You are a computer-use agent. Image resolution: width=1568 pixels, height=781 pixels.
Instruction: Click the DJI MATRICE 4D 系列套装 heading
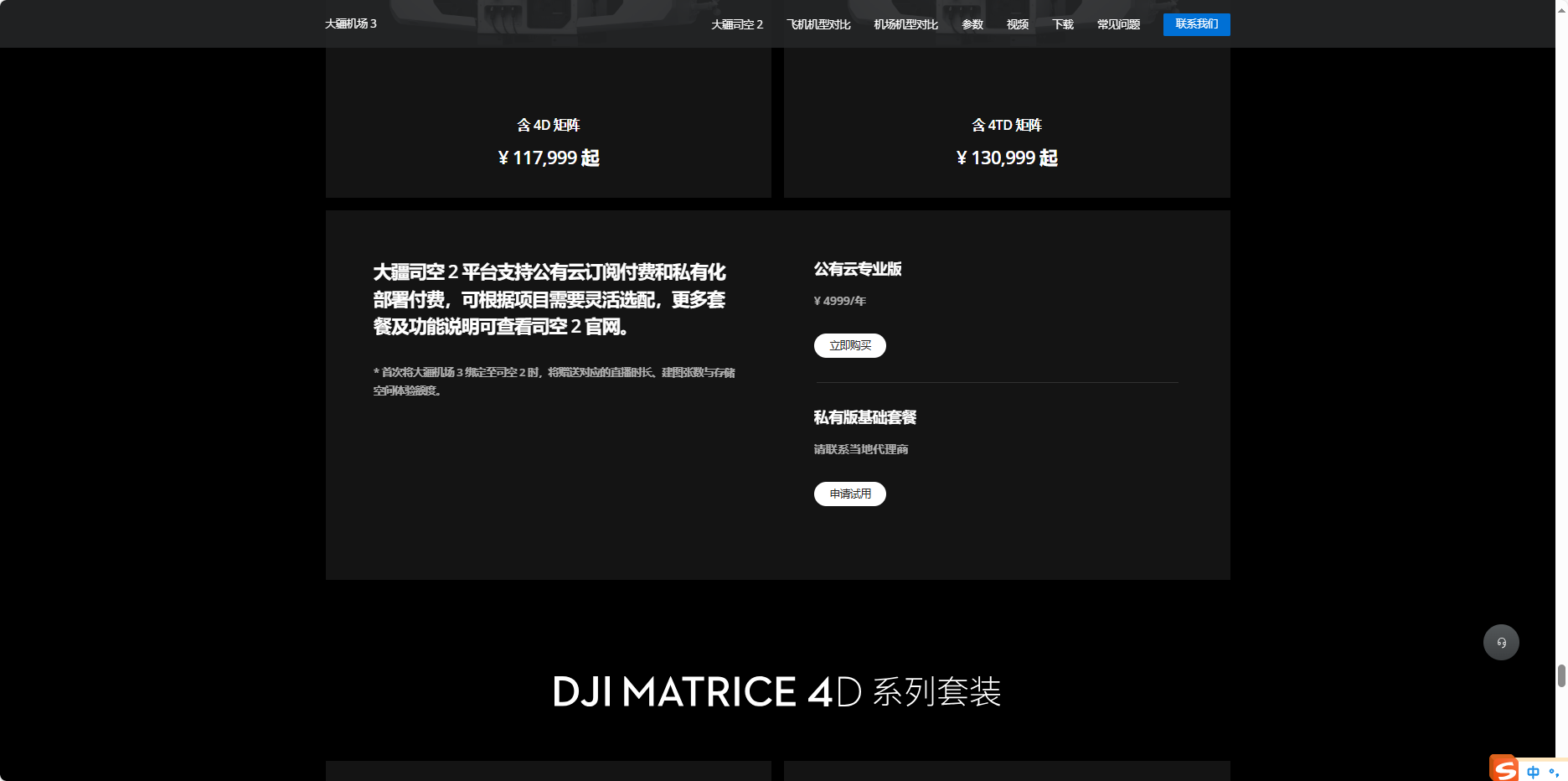click(x=777, y=690)
